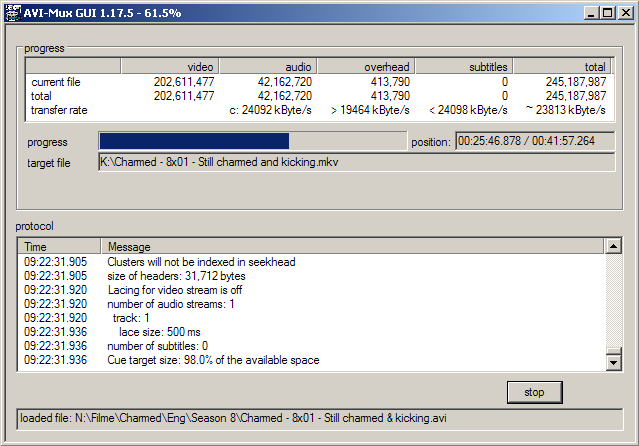The width and height of the screenshot is (639, 446).
Task: Click the Message column header in protocol
Action: coord(350,246)
